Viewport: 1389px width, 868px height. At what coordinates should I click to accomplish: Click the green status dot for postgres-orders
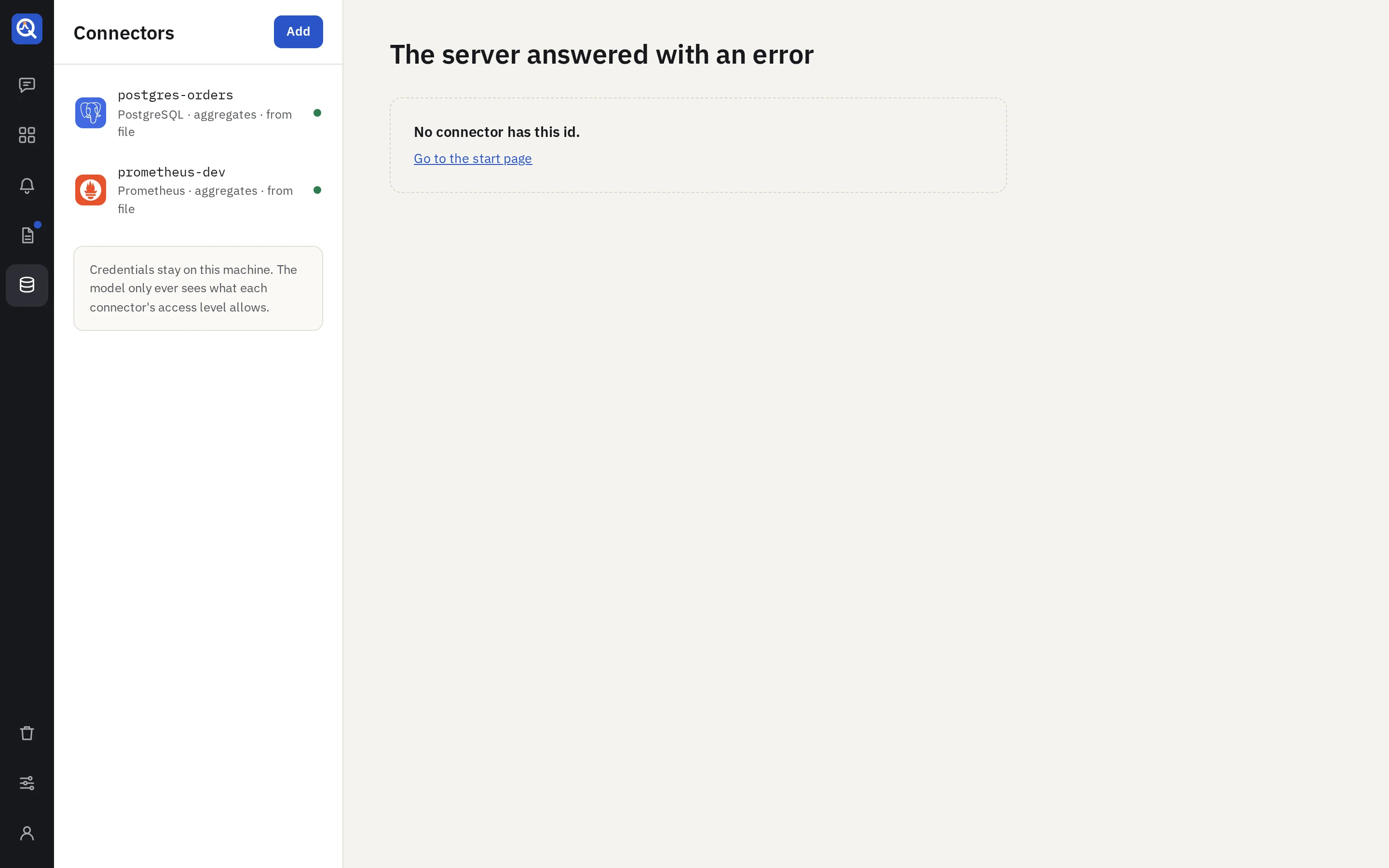317,112
